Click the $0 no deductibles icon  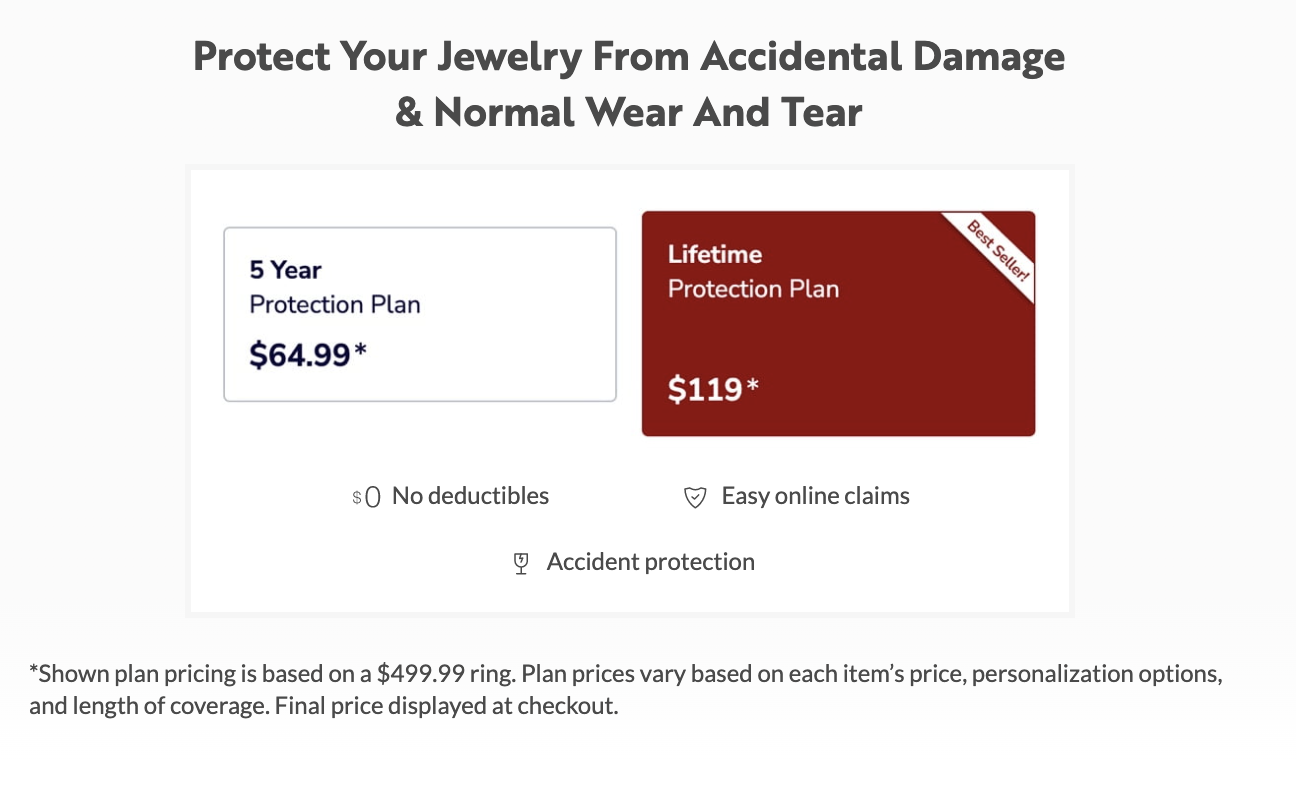(x=366, y=497)
